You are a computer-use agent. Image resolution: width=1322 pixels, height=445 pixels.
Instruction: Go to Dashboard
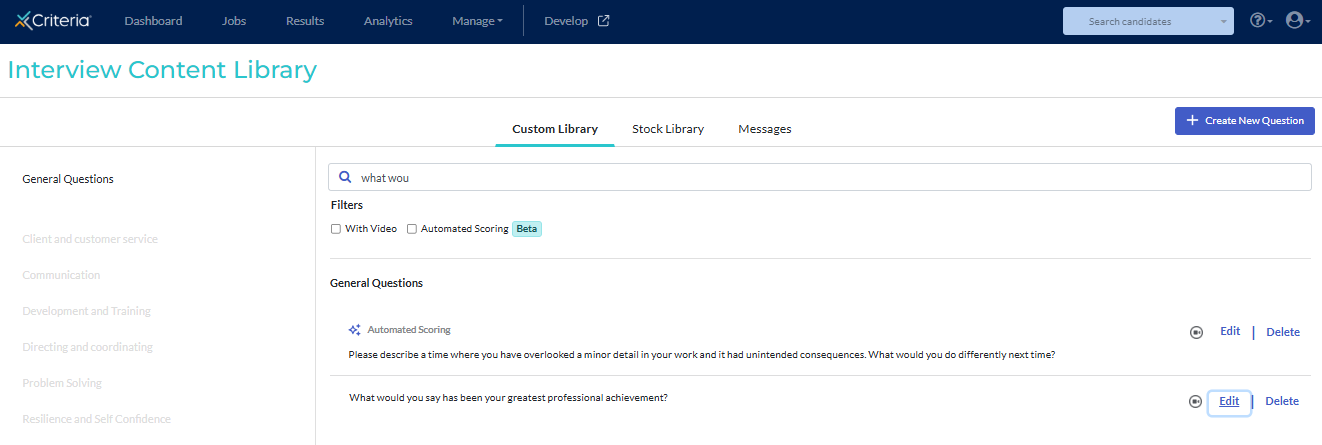tap(153, 21)
